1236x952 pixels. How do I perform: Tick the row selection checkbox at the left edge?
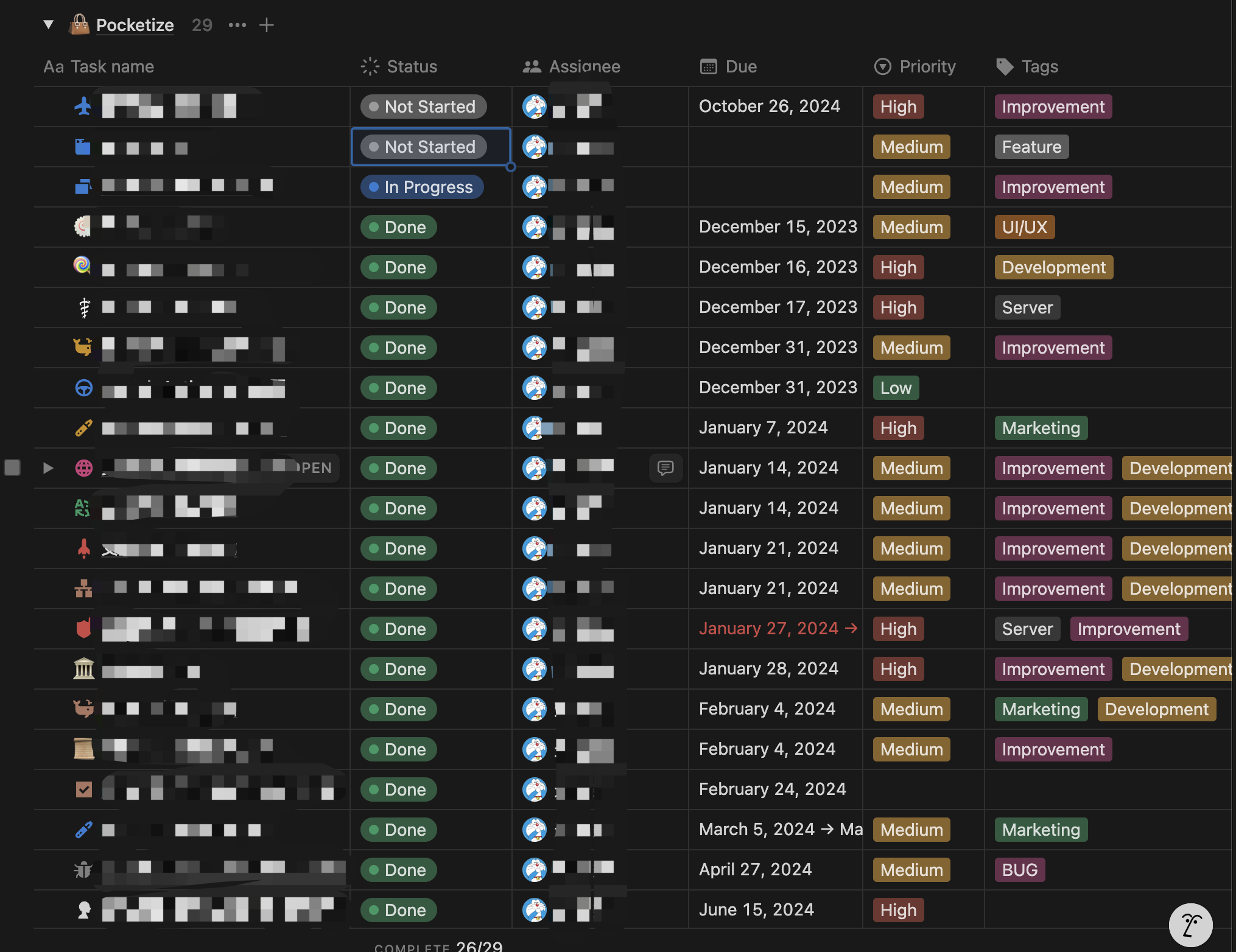[x=12, y=467]
